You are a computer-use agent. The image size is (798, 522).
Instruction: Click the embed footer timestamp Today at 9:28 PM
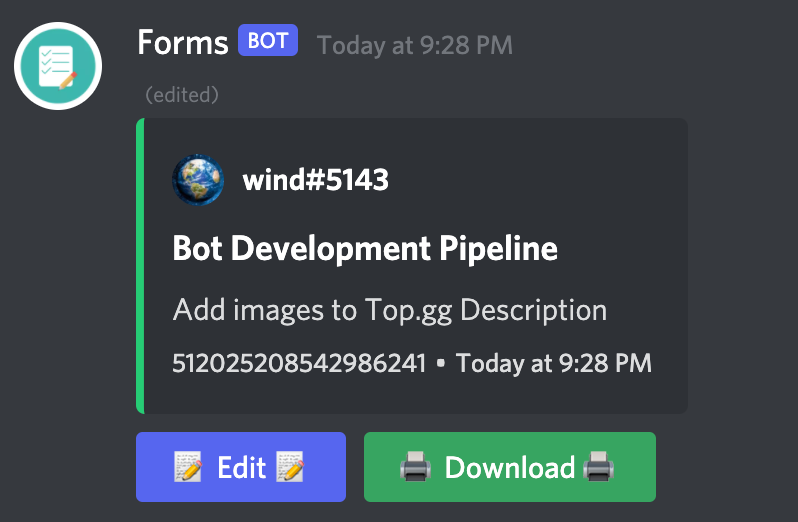(553, 363)
